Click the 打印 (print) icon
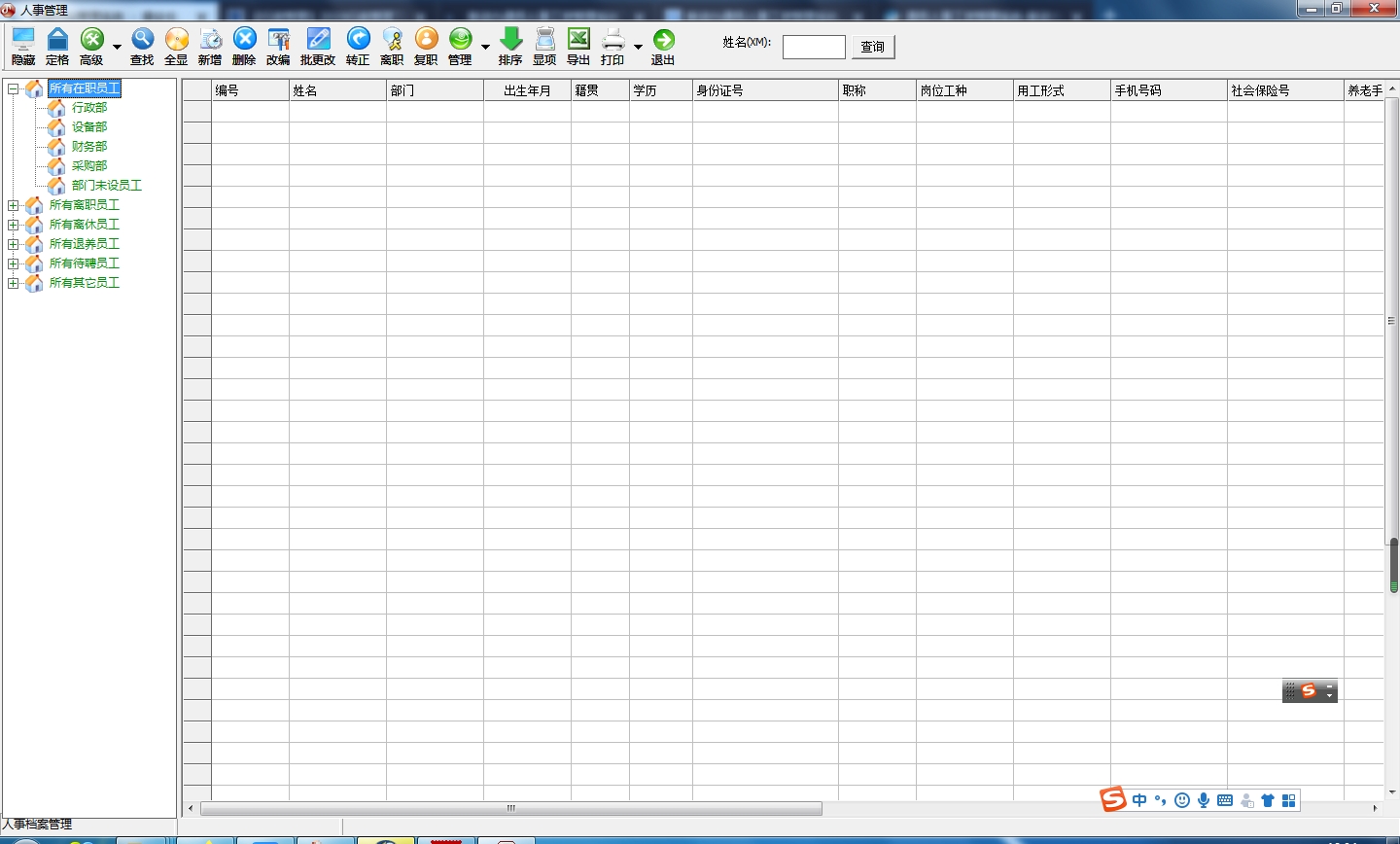The height and width of the screenshot is (844, 1400). coord(612,46)
